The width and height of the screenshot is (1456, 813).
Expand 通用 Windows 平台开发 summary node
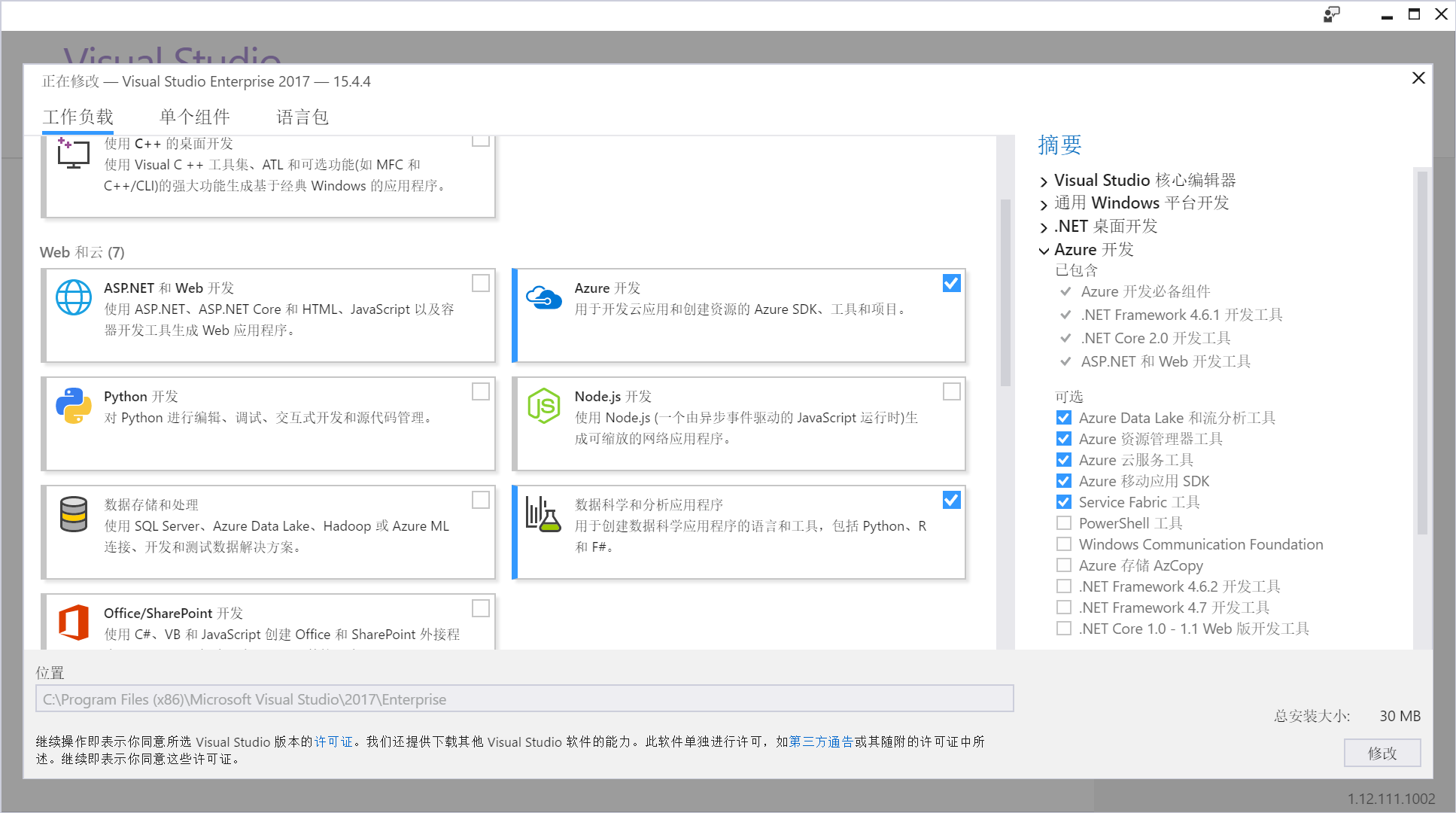pyautogui.click(x=1044, y=205)
